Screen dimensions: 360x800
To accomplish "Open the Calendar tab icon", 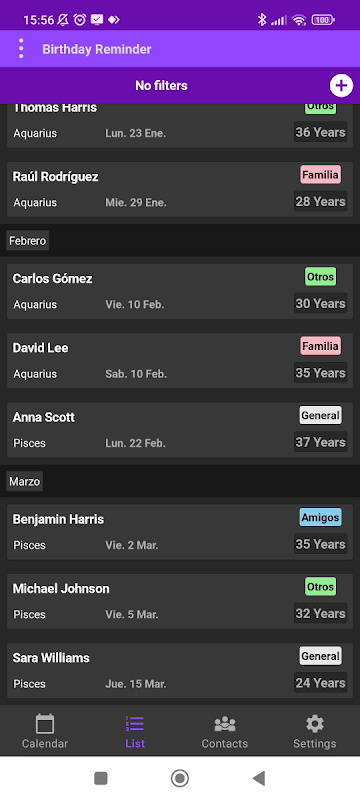I will pyautogui.click(x=45, y=723).
